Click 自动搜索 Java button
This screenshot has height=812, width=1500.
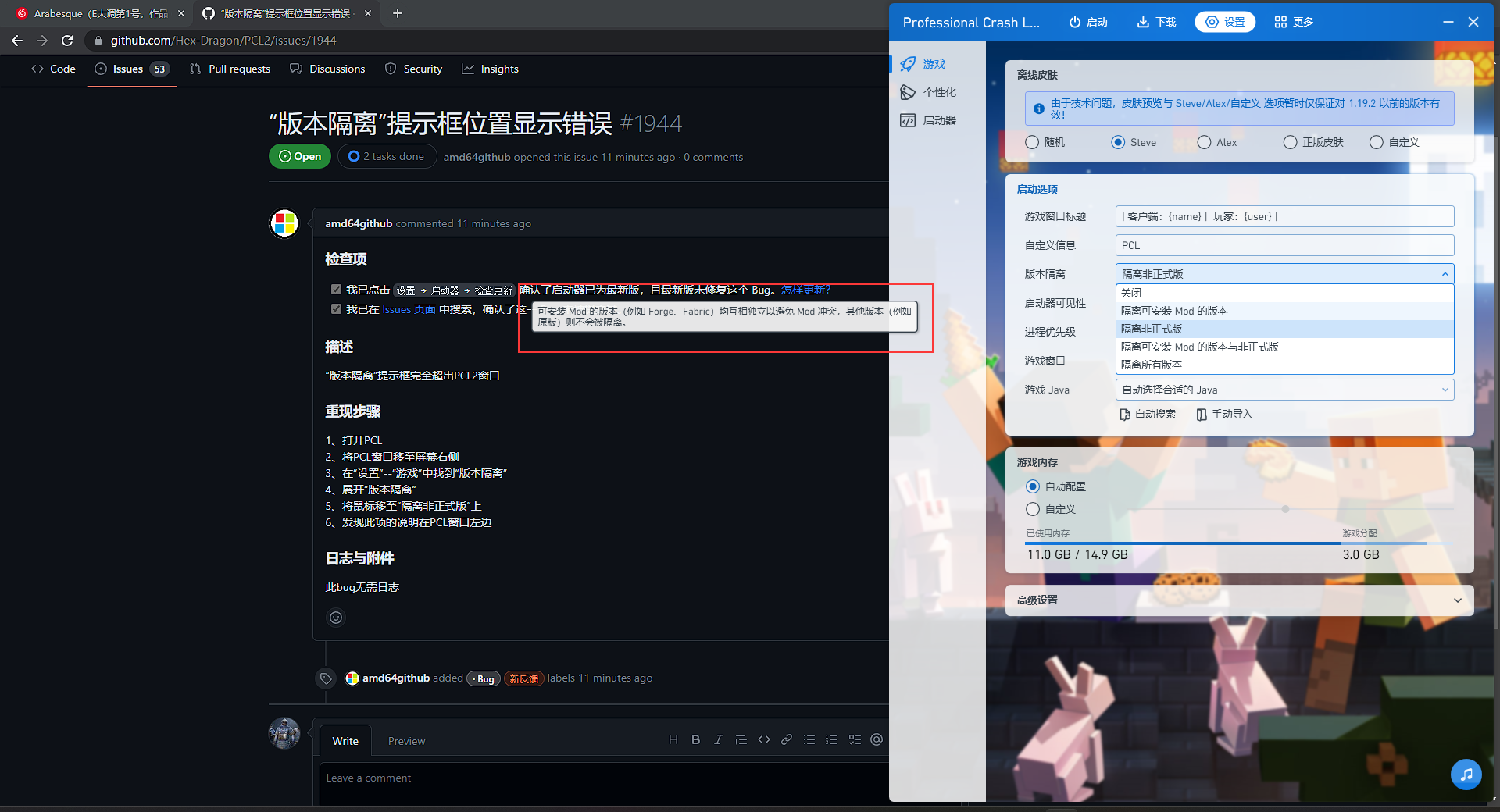(1148, 414)
